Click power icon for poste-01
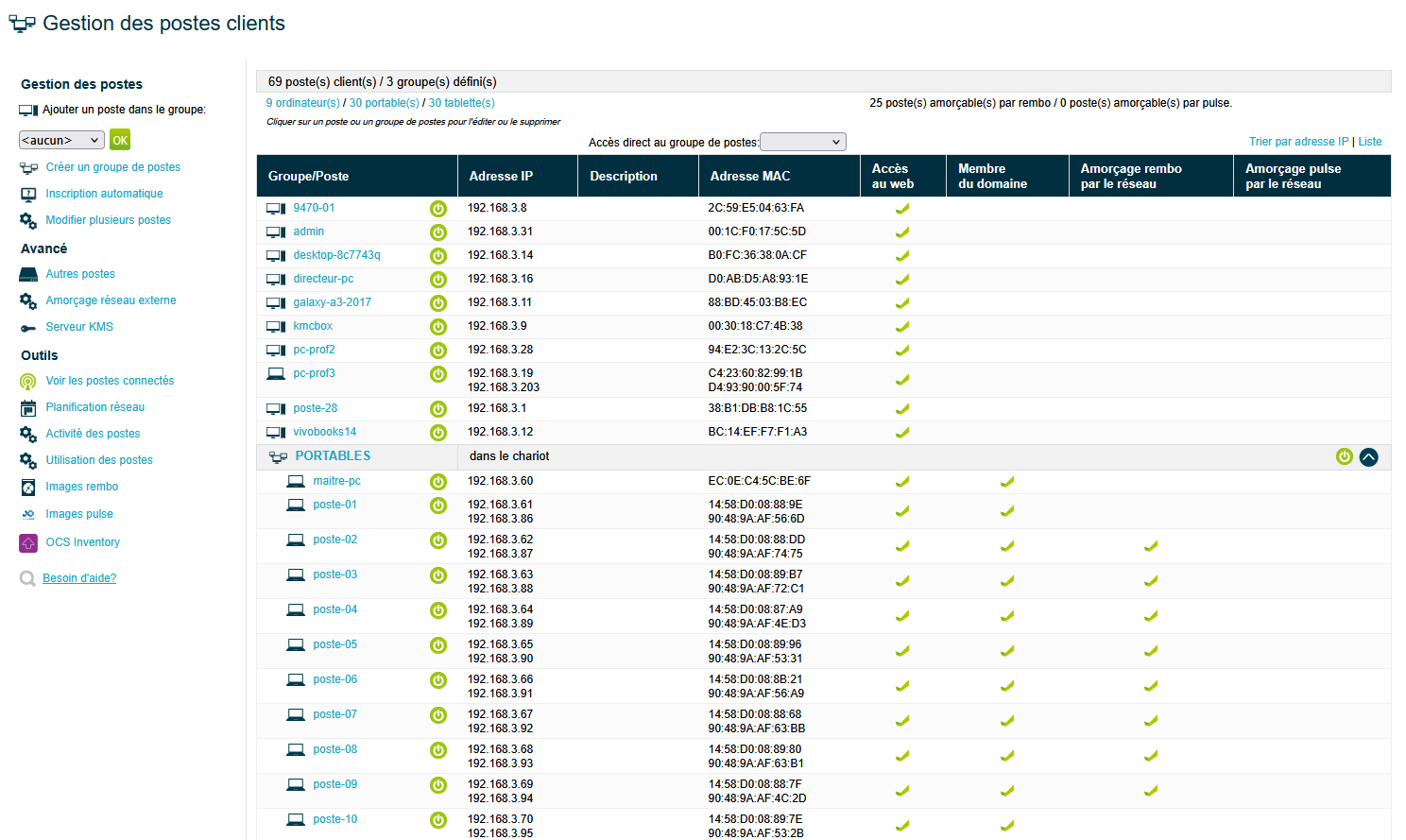Image resolution: width=1406 pixels, height=840 pixels. click(x=438, y=506)
